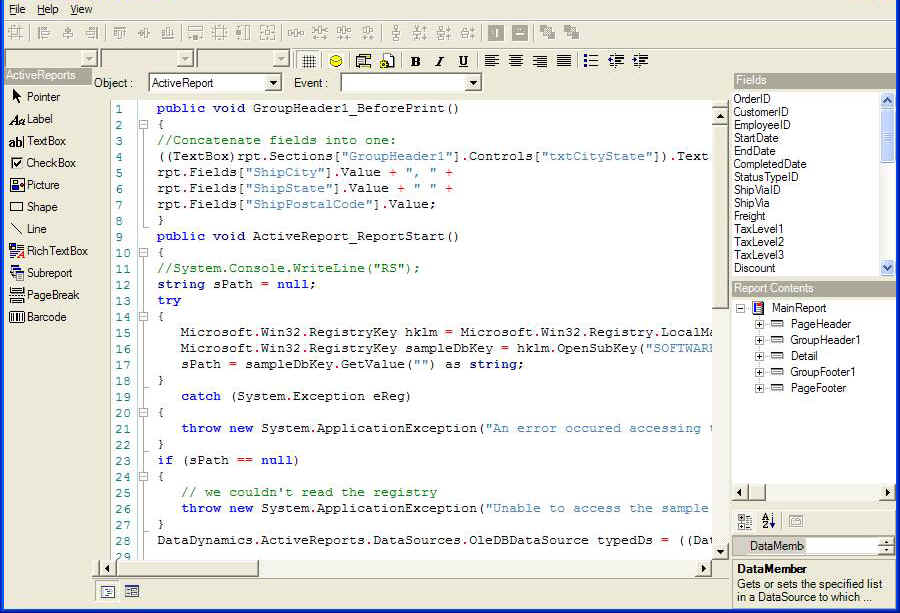
Task: Click the align to grid toolbar icon
Action: [x=15, y=33]
